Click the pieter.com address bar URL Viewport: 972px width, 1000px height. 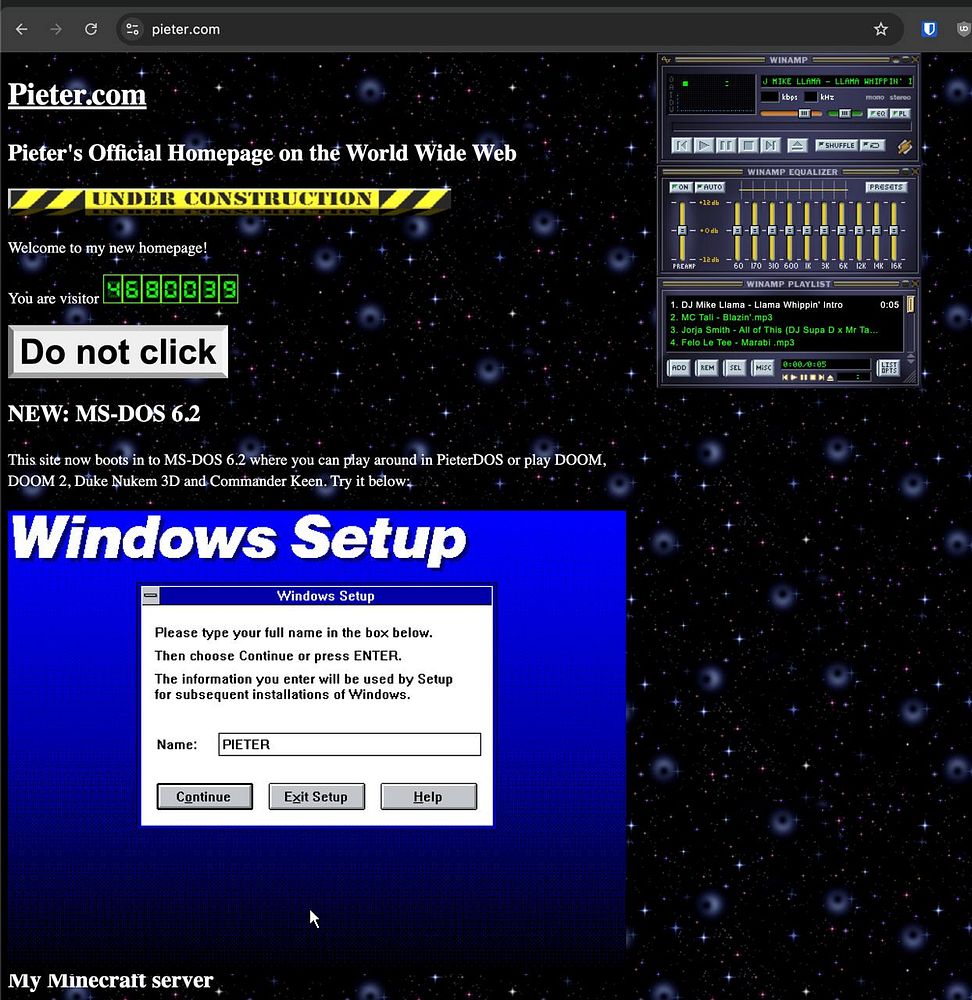tap(186, 29)
